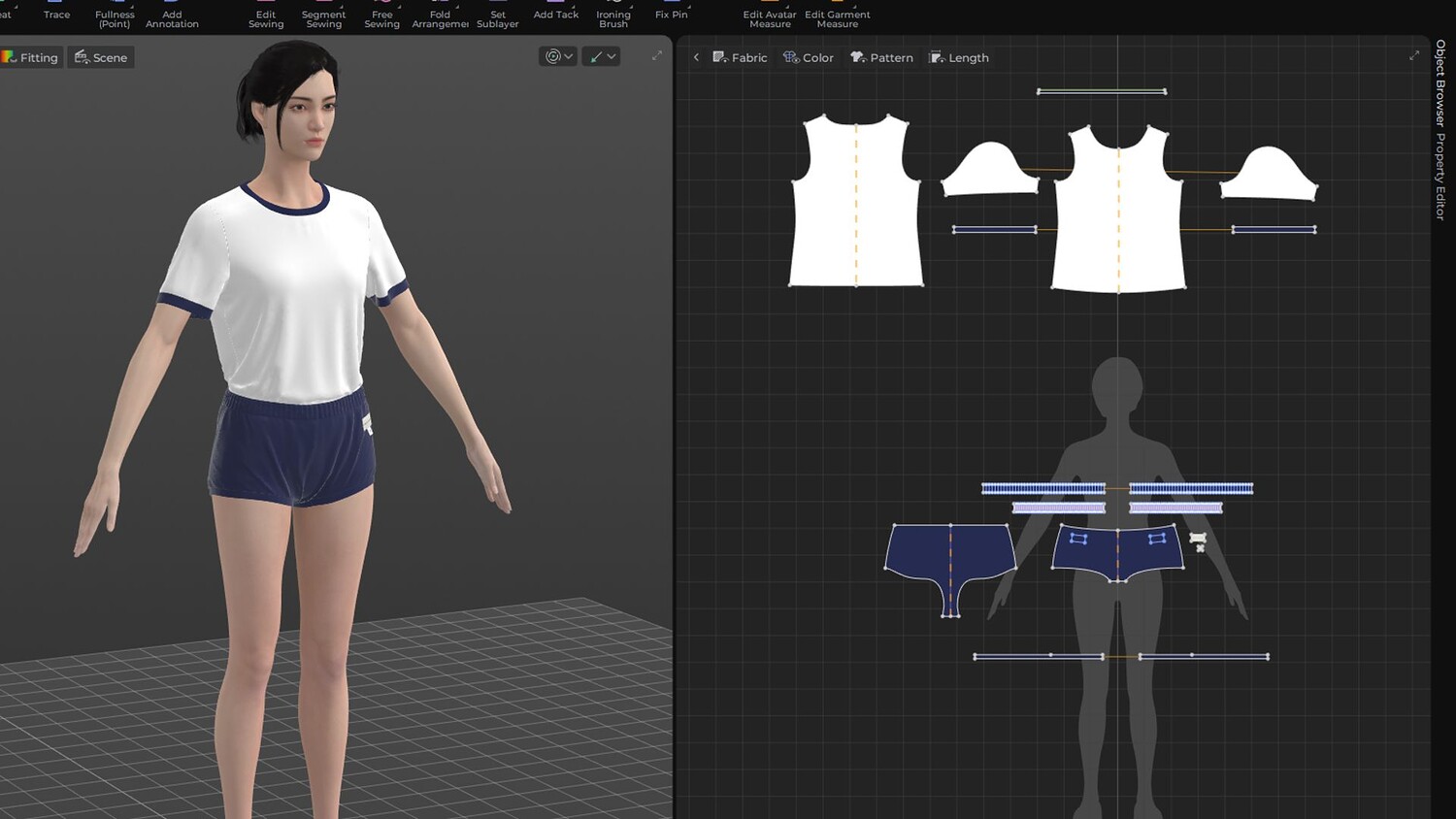Open the Object Browser side tab
The image size is (1456, 819).
click(x=1440, y=82)
